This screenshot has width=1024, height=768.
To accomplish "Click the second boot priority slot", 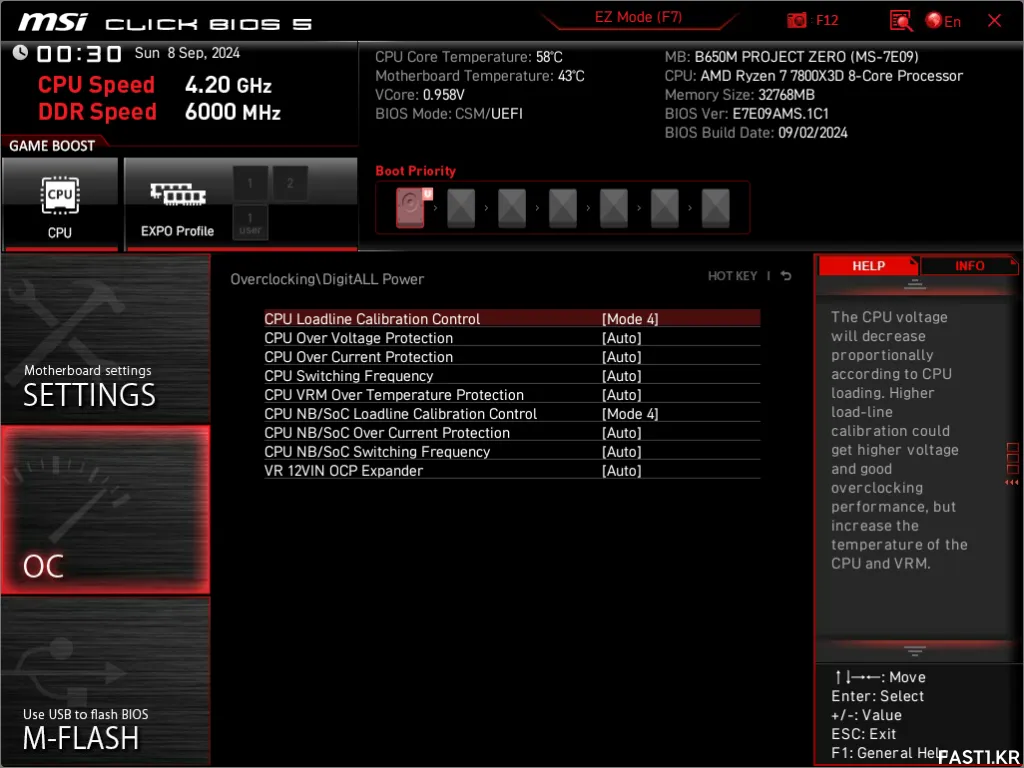I will (x=461, y=208).
